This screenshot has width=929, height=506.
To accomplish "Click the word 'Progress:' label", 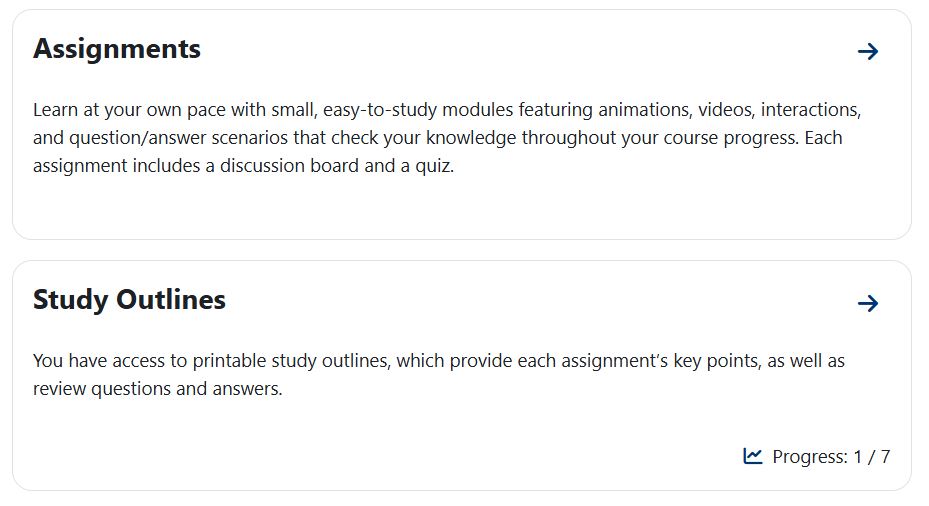I will [810, 457].
